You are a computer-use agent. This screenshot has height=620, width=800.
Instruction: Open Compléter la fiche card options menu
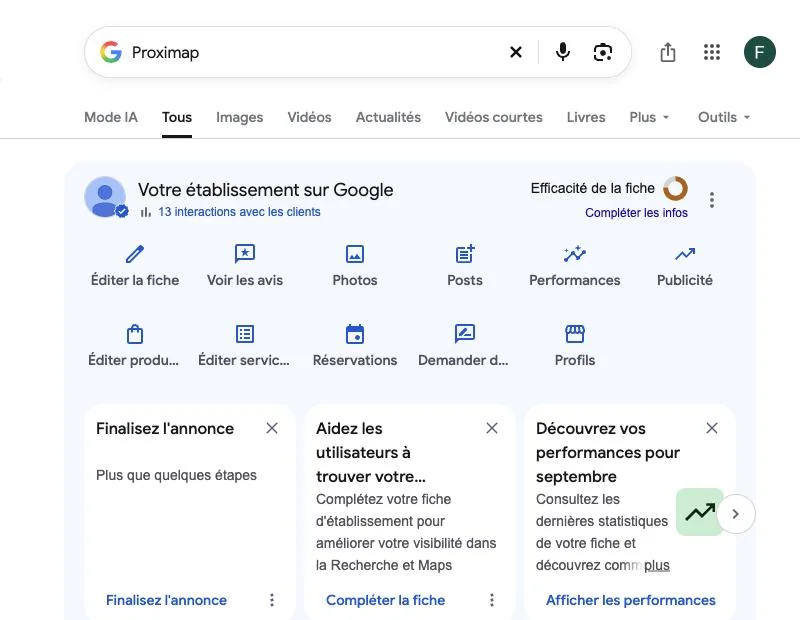coord(492,600)
